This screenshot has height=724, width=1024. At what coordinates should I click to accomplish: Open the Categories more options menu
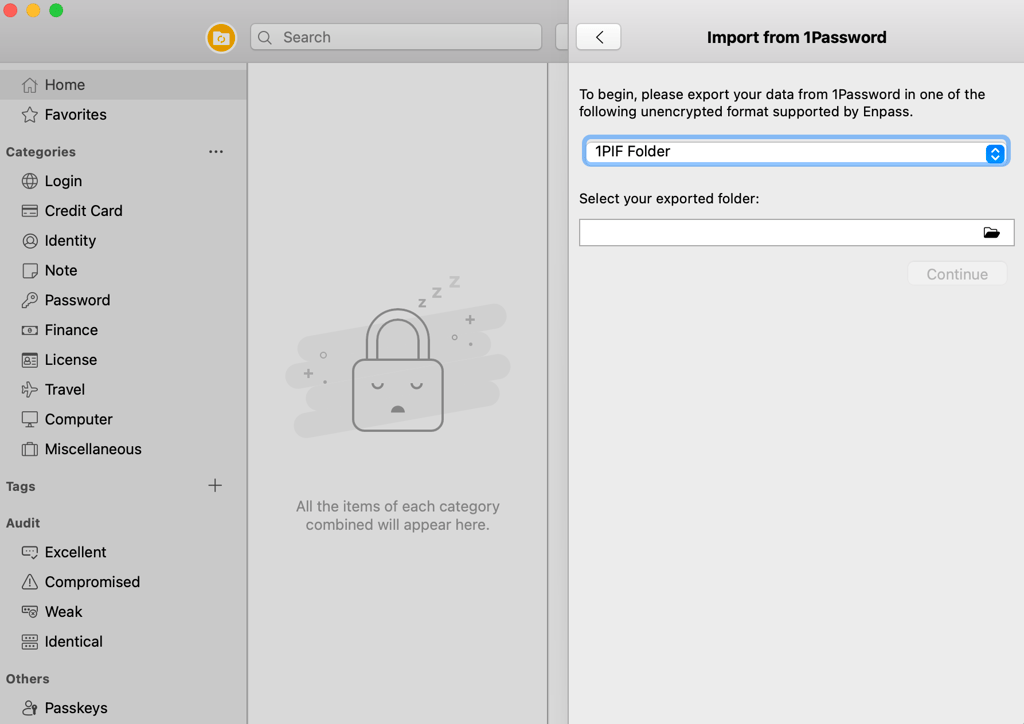[x=216, y=151]
